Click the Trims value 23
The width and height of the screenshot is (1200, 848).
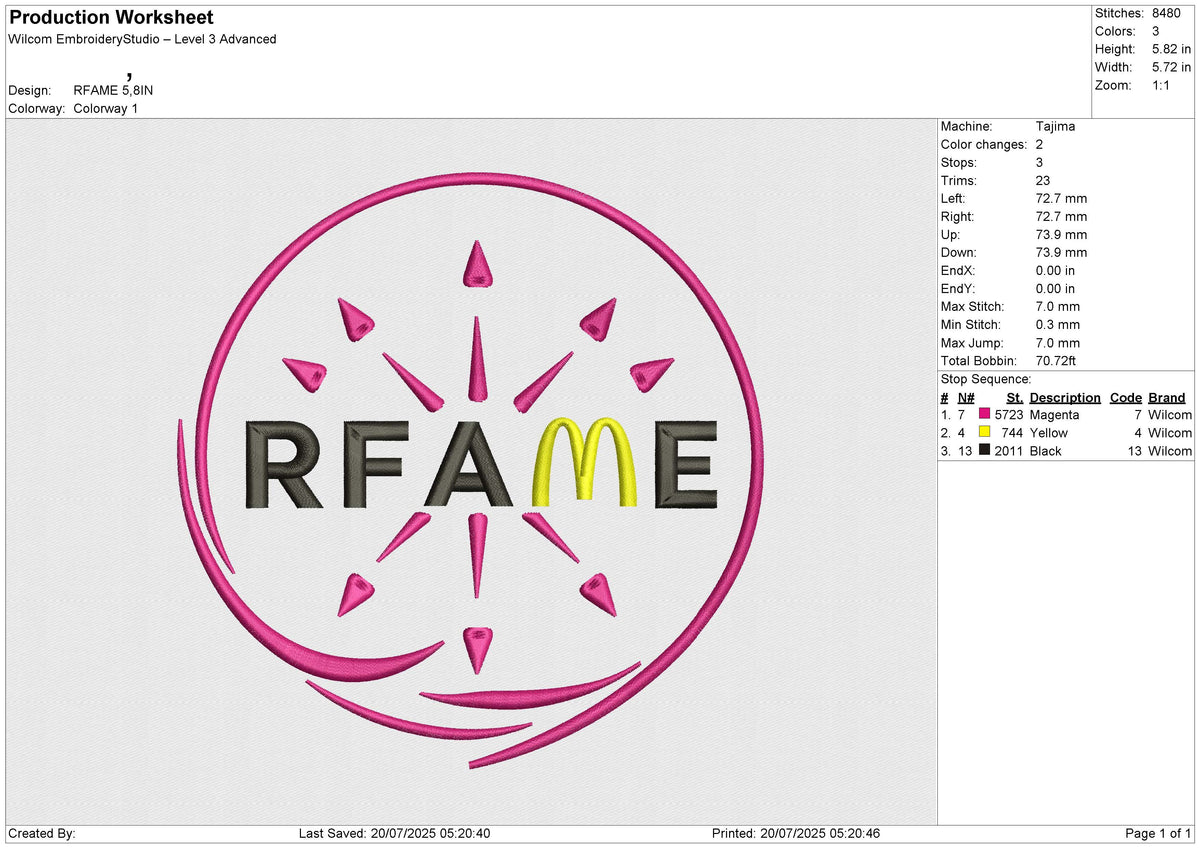click(1044, 180)
